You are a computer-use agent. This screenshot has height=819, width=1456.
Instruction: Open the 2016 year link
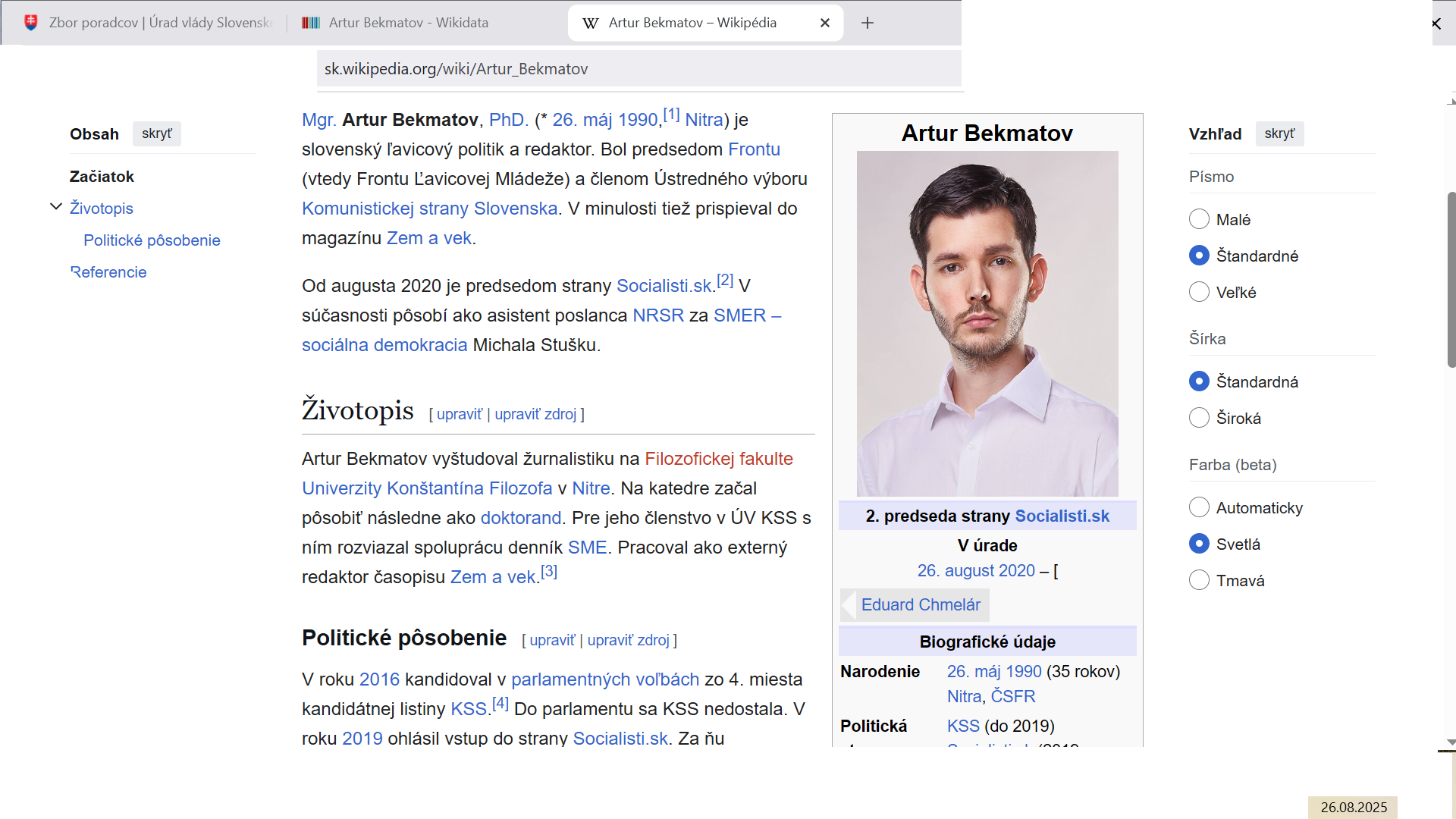[x=379, y=679]
